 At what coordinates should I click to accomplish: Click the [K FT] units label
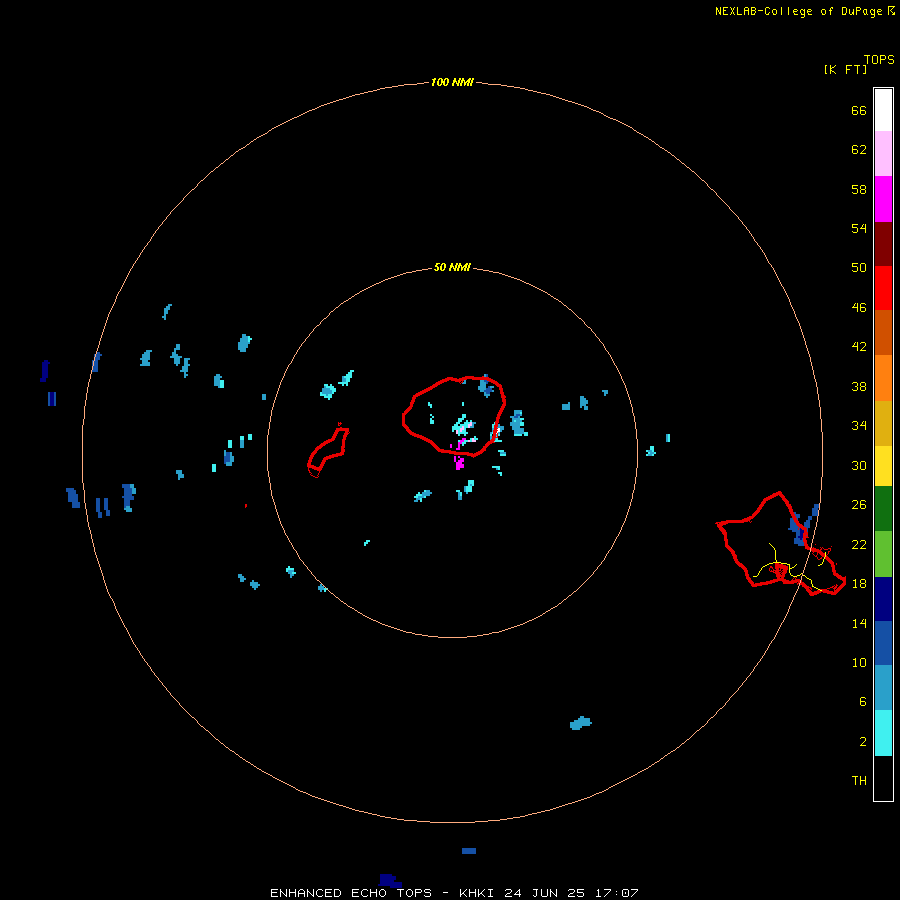(845, 69)
